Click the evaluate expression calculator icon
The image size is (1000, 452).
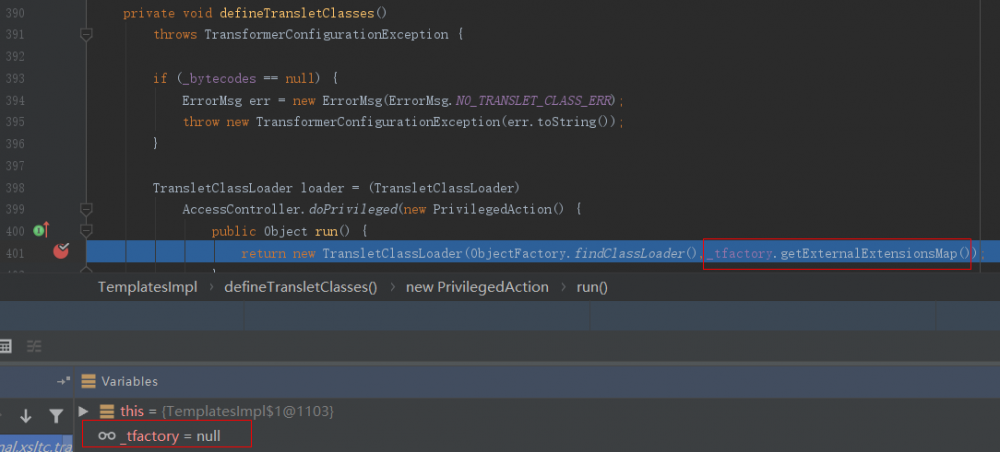(x=5, y=346)
